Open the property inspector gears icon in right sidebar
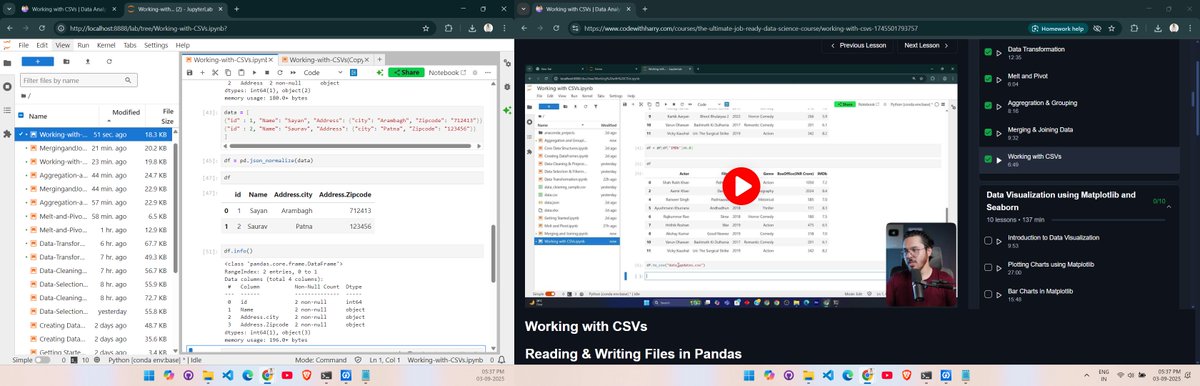1200x386 pixels. (508, 62)
